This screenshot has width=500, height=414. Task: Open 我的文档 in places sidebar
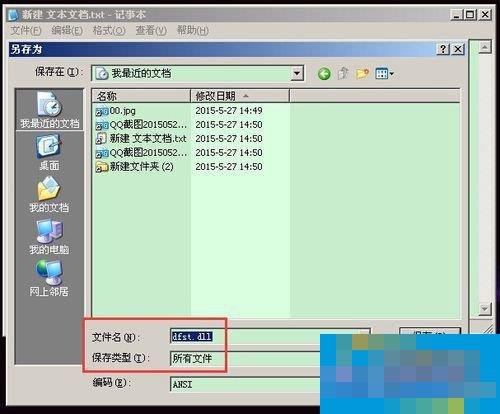tap(49, 194)
